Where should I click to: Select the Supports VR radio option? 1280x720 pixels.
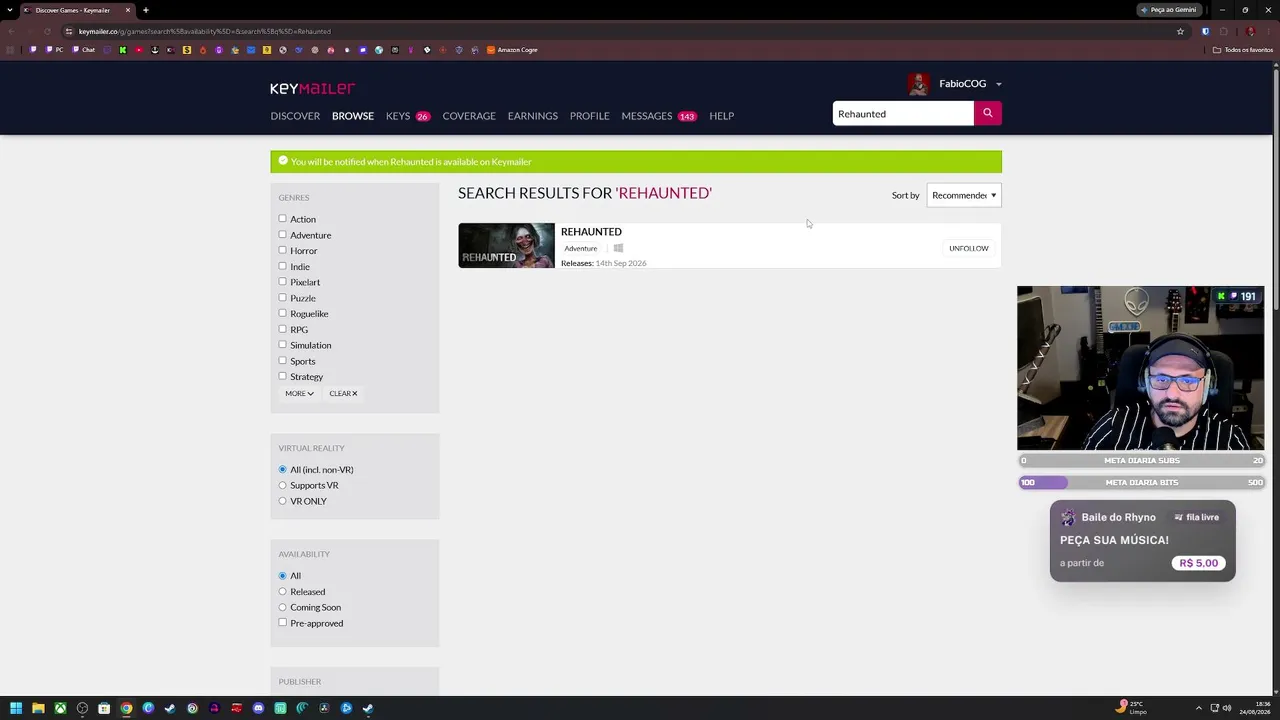pyautogui.click(x=282, y=485)
